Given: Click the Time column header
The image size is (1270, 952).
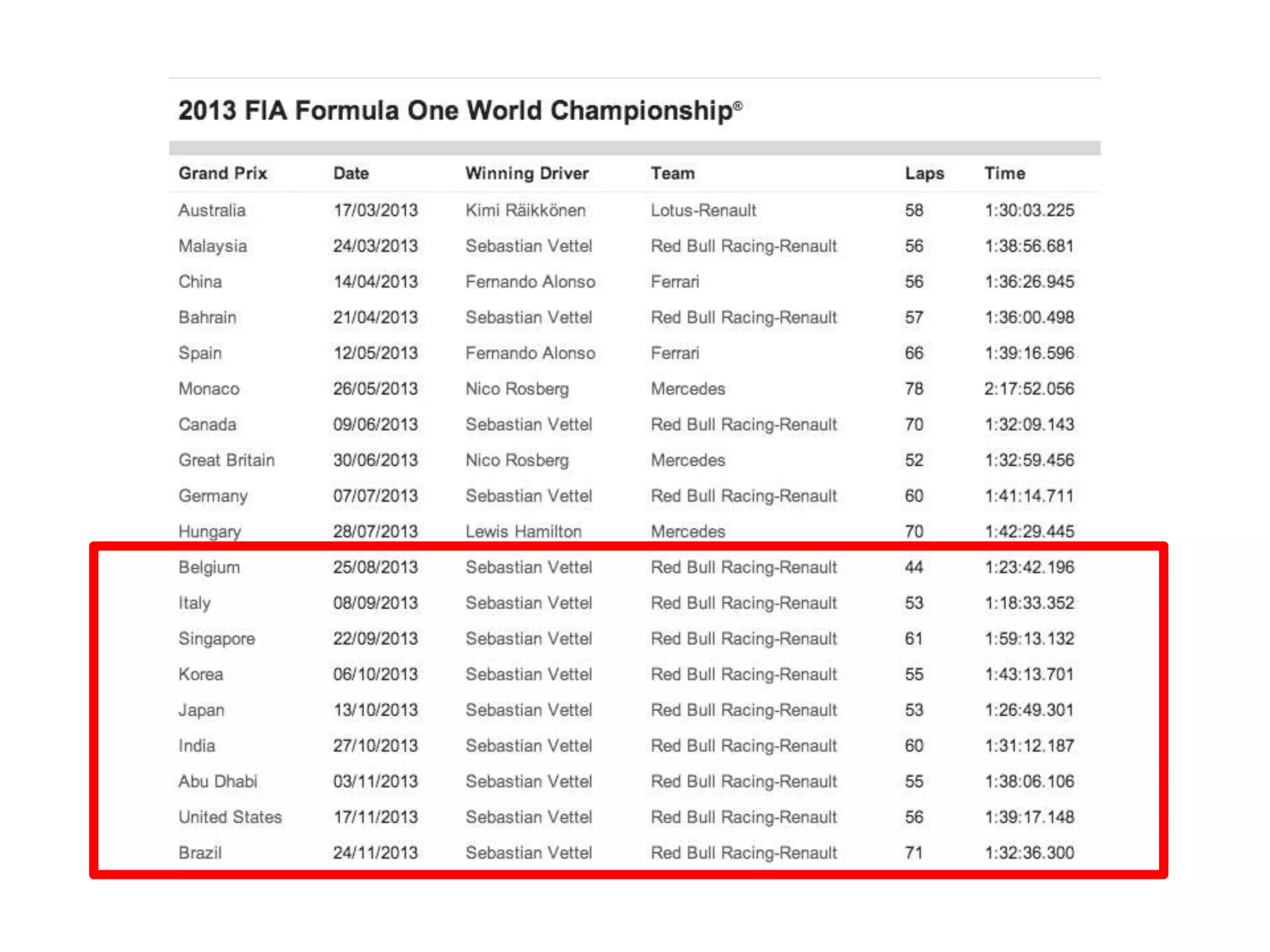Looking at the screenshot, I should pos(1005,173).
